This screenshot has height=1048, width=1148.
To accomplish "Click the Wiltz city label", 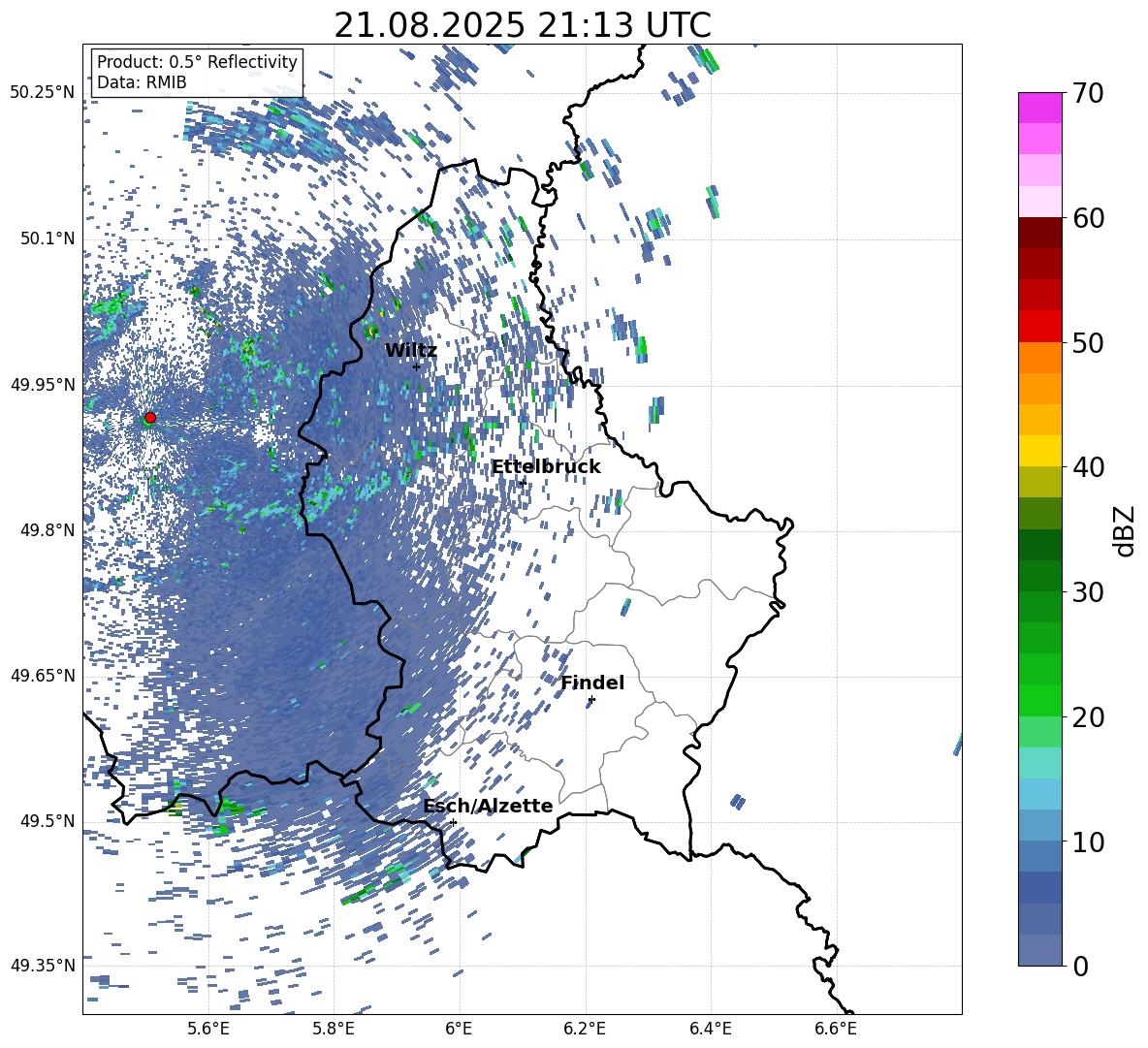I will point(411,351).
